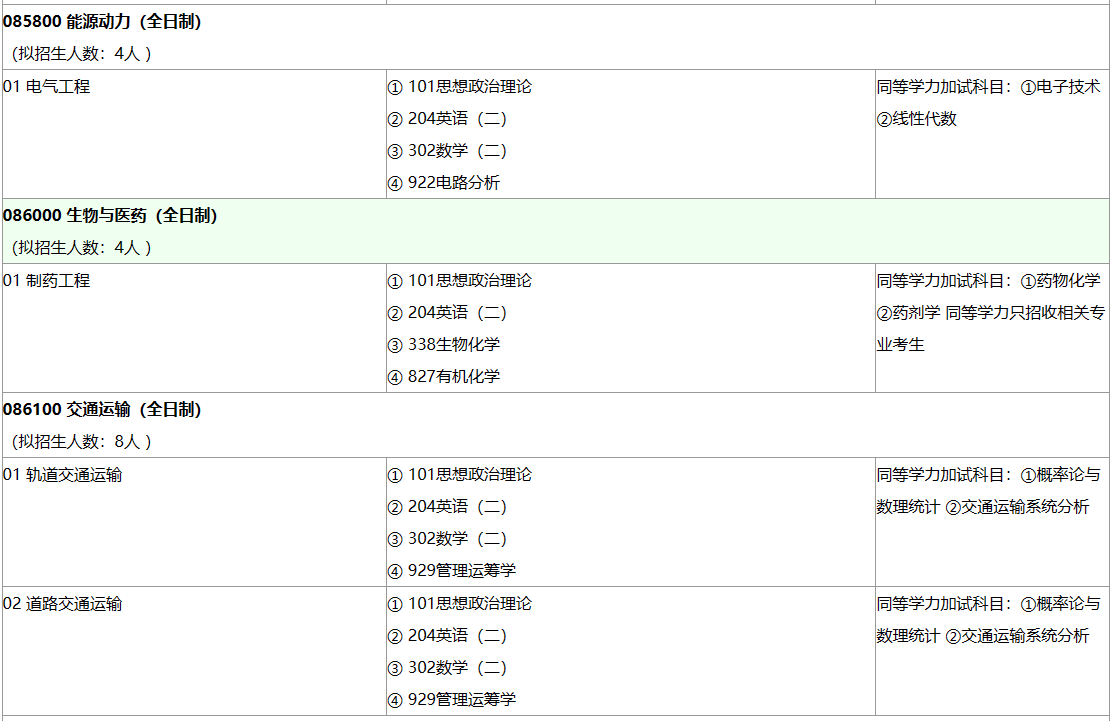The height and width of the screenshot is (721, 1117).
Task: Click 101思想政治理论 under 电气工程
Action: click(x=469, y=87)
